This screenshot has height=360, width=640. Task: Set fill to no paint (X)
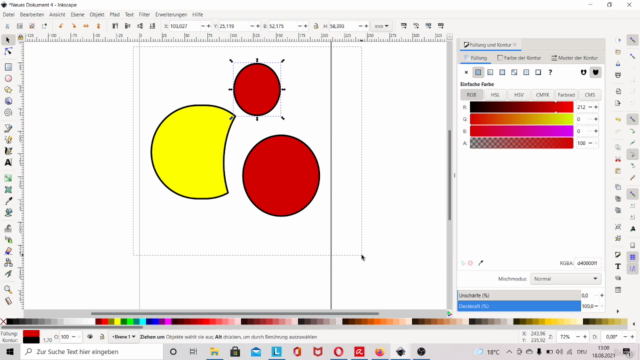466,73
